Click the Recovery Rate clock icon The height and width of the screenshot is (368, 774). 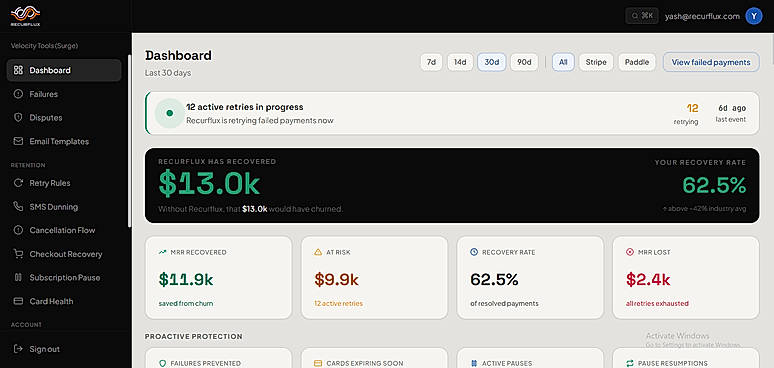pyautogui.click(x=474, y=252)
